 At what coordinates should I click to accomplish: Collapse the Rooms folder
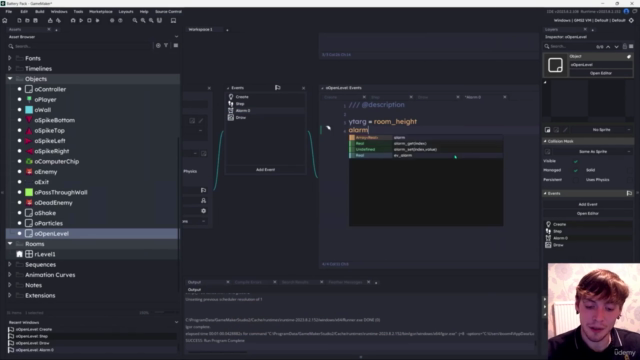pyautogui.click(x=10, y=244)
